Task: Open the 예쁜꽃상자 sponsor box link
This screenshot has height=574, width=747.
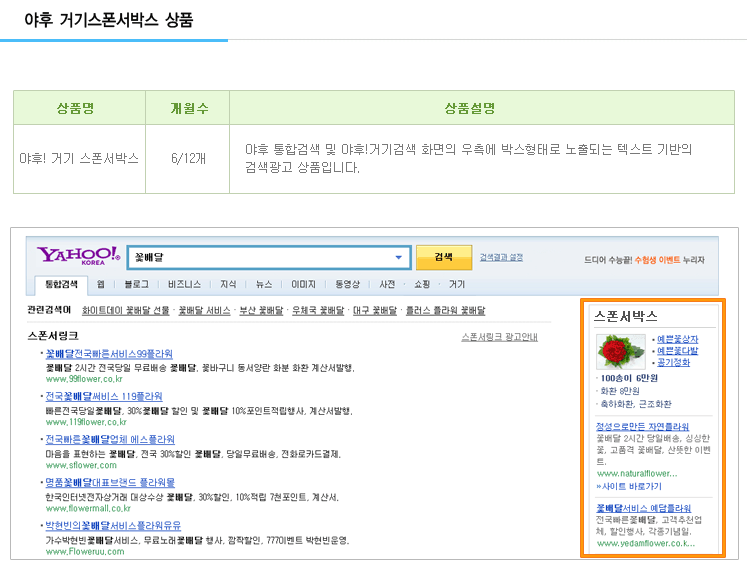Action: pyautogui.click(x=677, y=339)
